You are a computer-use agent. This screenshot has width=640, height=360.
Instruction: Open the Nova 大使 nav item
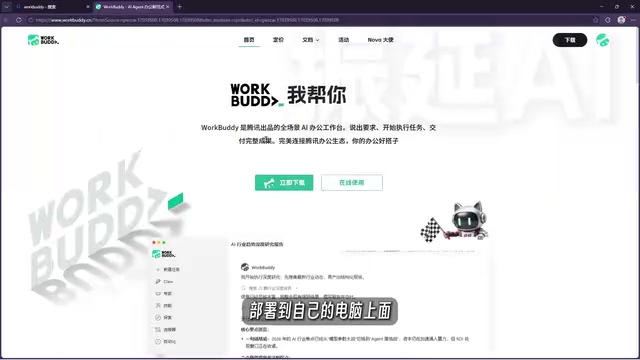tap(380, 40)
